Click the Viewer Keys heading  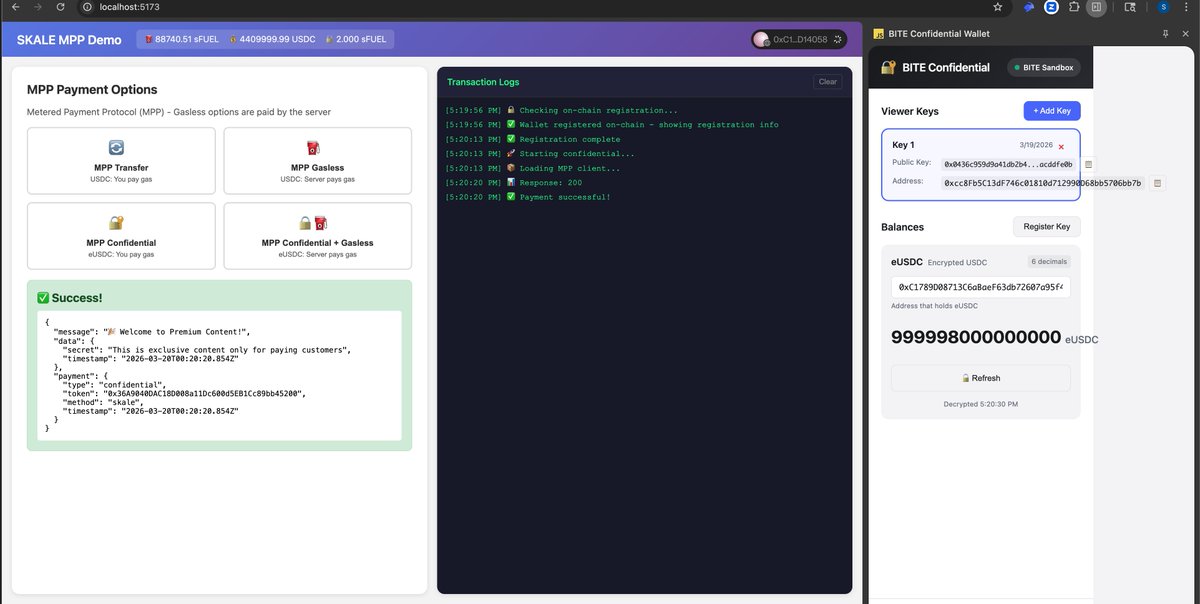pyautogui.click(x=910, y=111)
